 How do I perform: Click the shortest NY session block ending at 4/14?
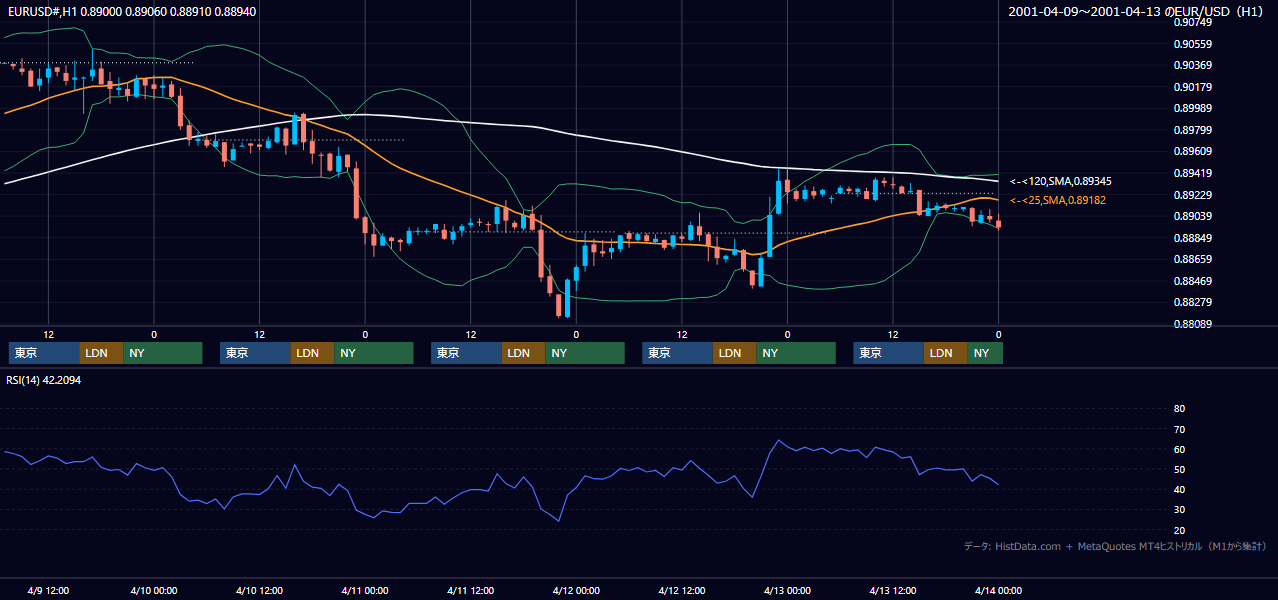(985, 353)
